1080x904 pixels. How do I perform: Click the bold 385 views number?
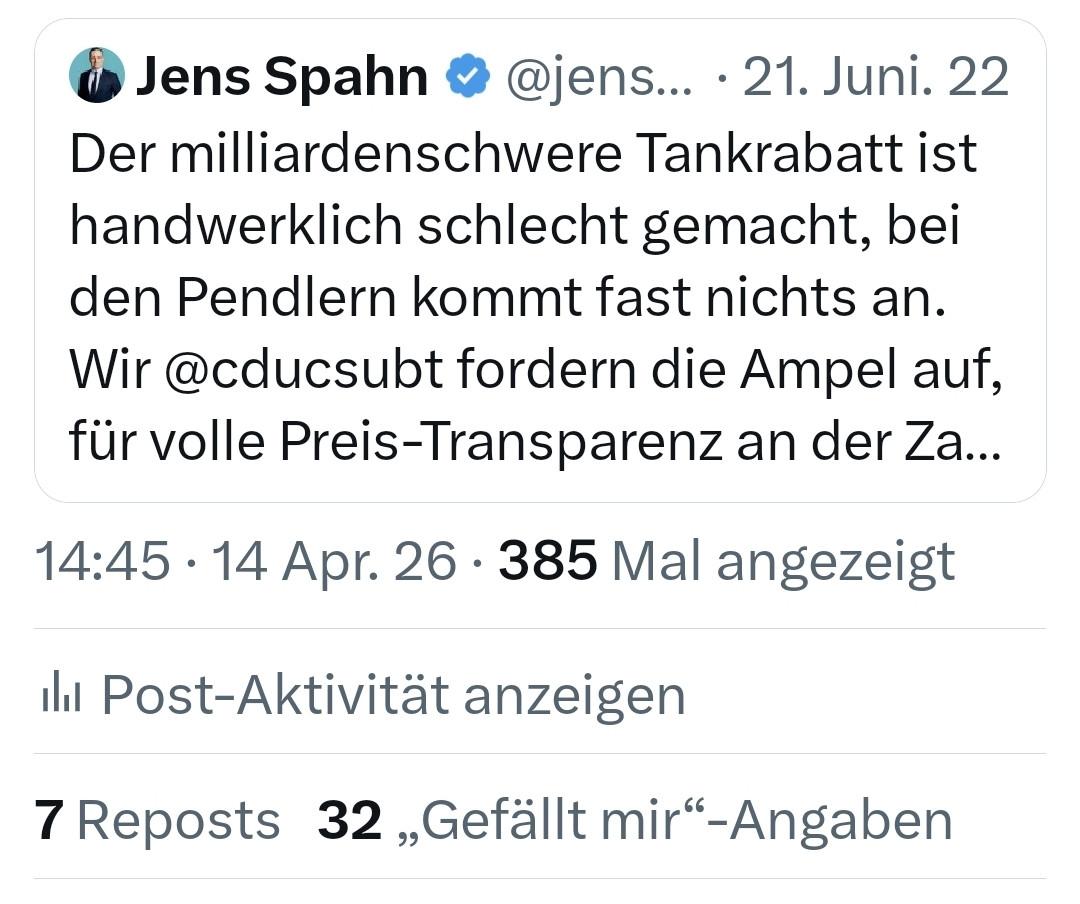tap(548, 561)
